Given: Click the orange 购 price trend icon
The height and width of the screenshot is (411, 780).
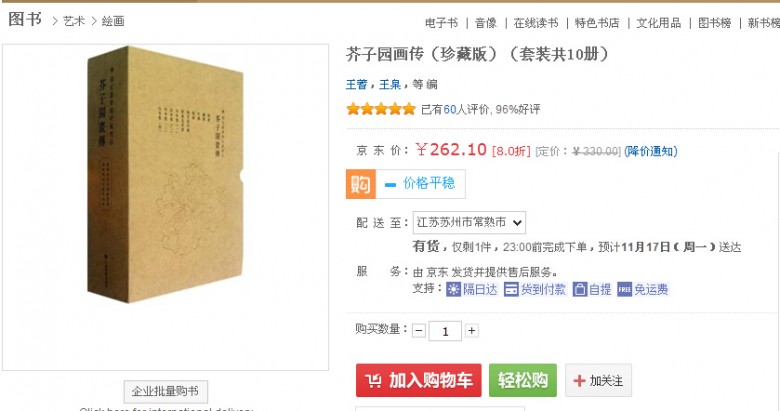Looking at the screenshot, I should coord(361,184).
